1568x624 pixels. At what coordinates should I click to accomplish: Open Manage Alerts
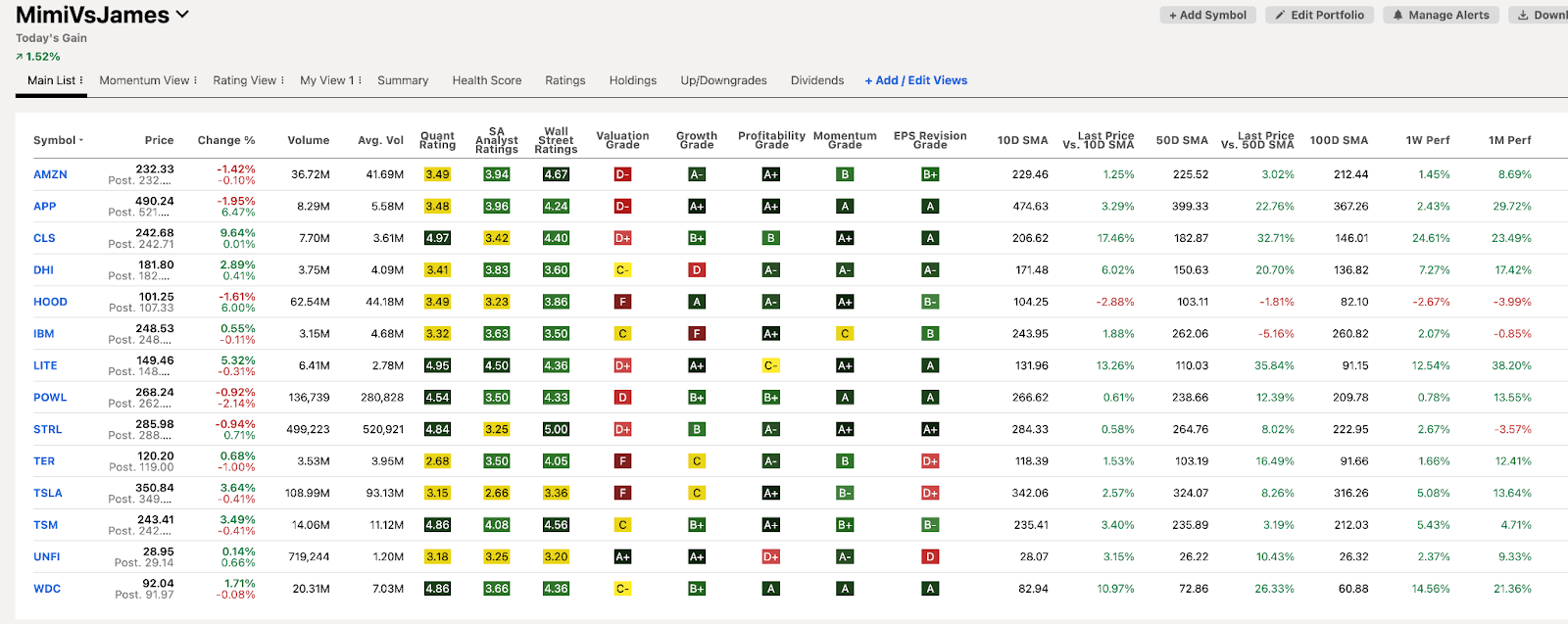[x=1441, y=15]
